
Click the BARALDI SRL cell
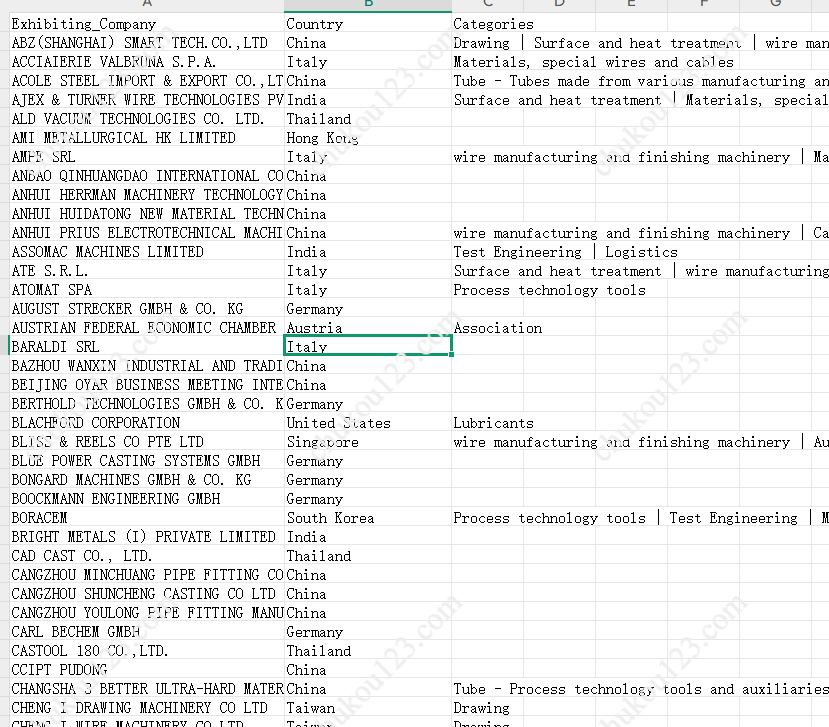click(146, 347)
